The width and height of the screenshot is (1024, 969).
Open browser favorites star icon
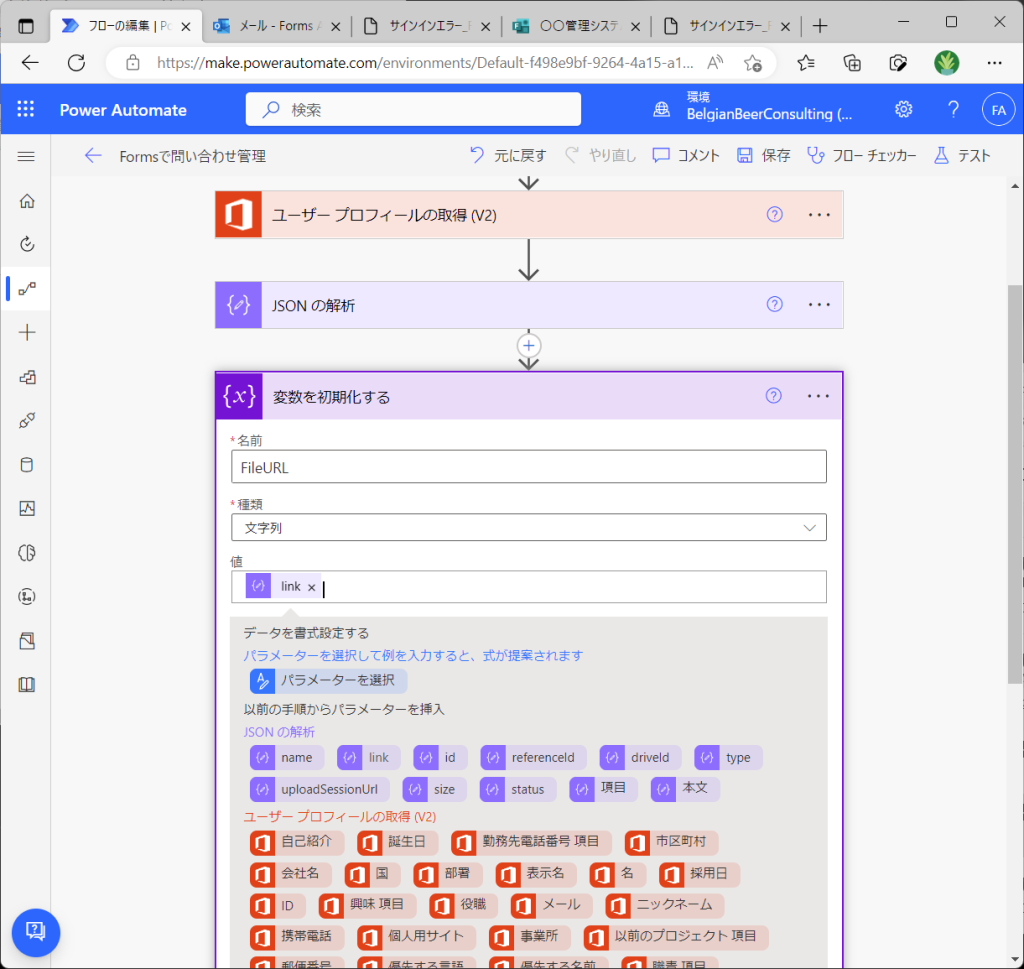point(806,63)
